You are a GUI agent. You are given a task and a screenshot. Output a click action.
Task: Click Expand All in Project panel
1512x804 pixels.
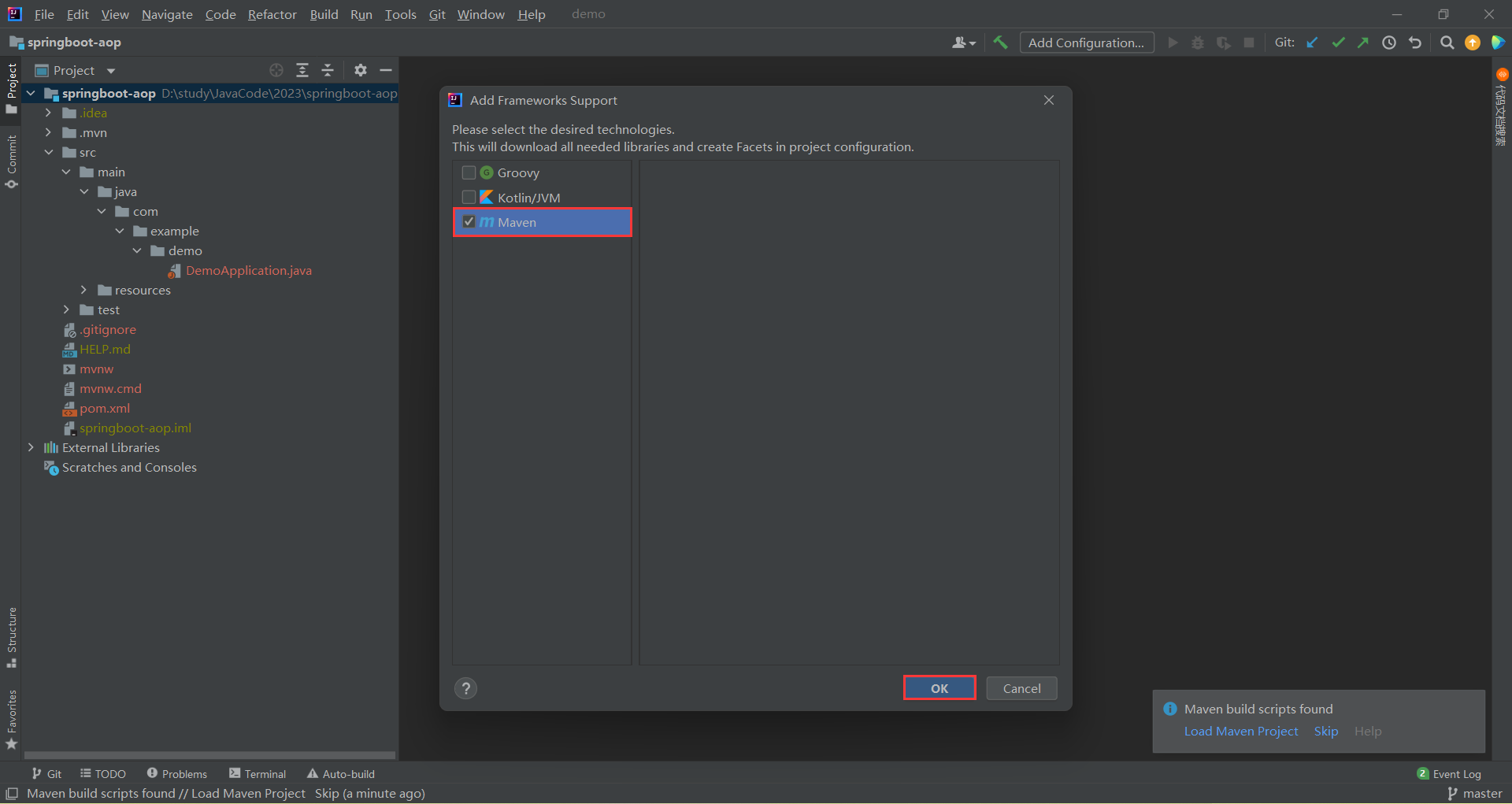302,70
